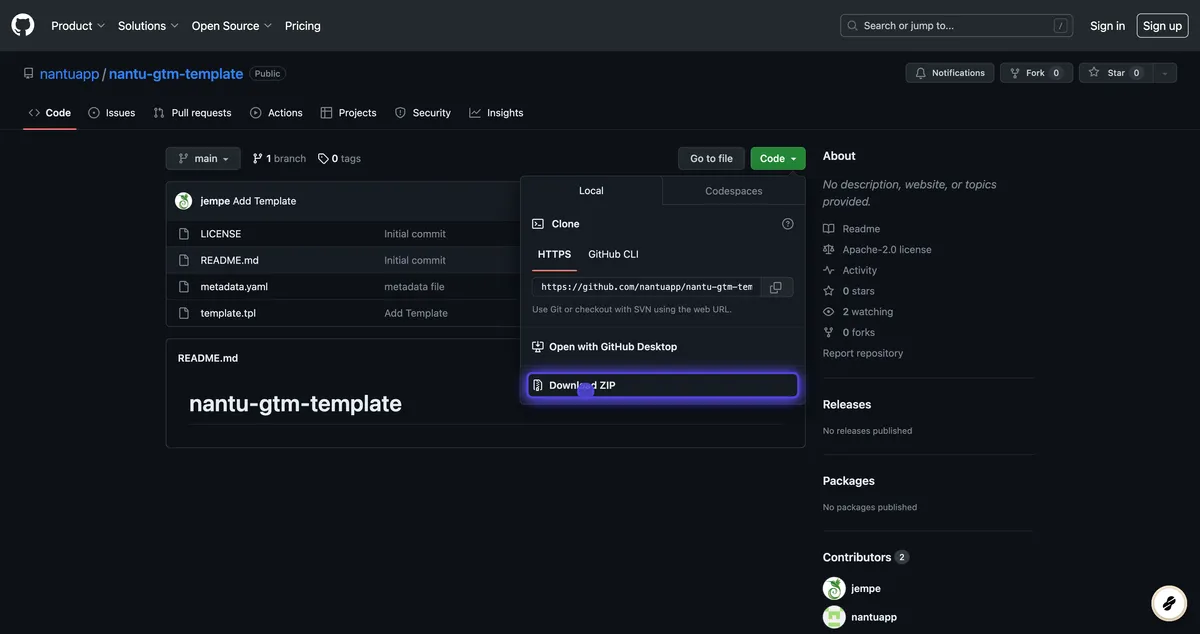This screenshot has width=1200, height=634.
Task: View the 1 branch link
Action: 279,159
